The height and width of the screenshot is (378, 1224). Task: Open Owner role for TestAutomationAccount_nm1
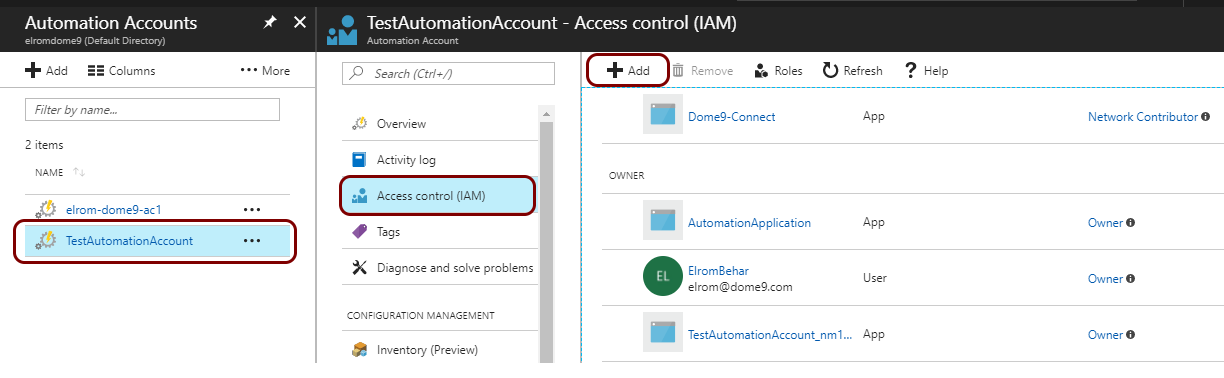click(x=1105, y=335)
